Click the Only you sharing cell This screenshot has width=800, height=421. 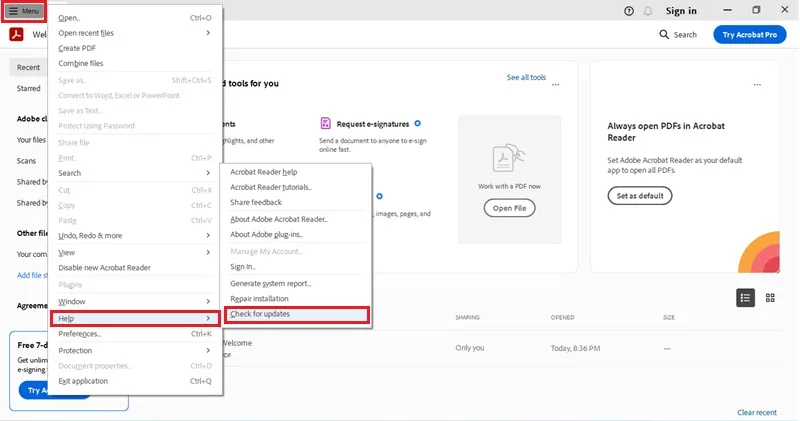click(x=469, y=348)
